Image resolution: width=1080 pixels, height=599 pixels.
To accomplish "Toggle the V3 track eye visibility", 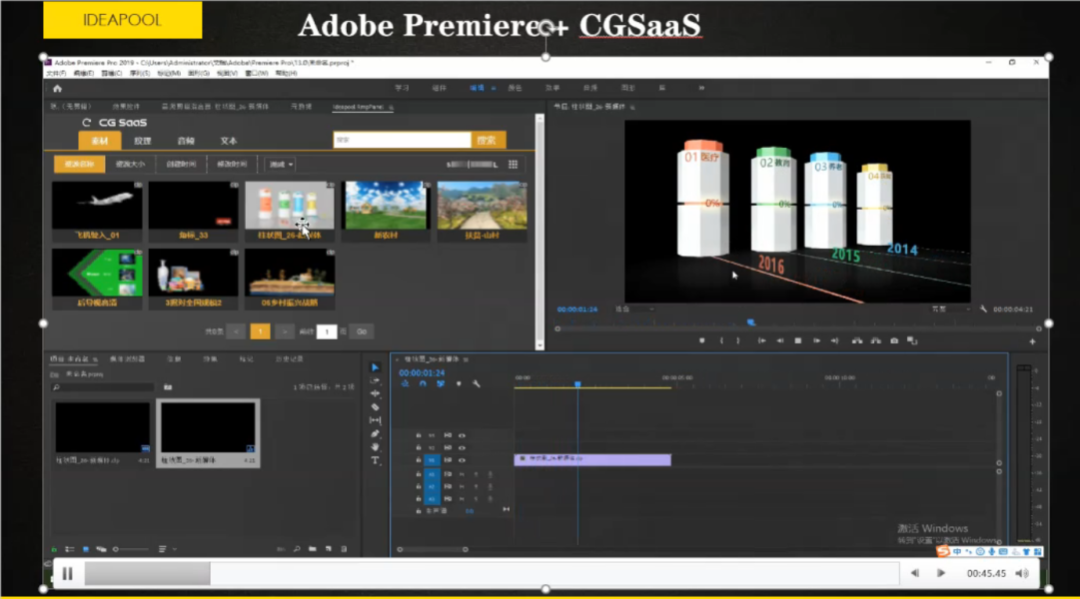I will 462,436.
